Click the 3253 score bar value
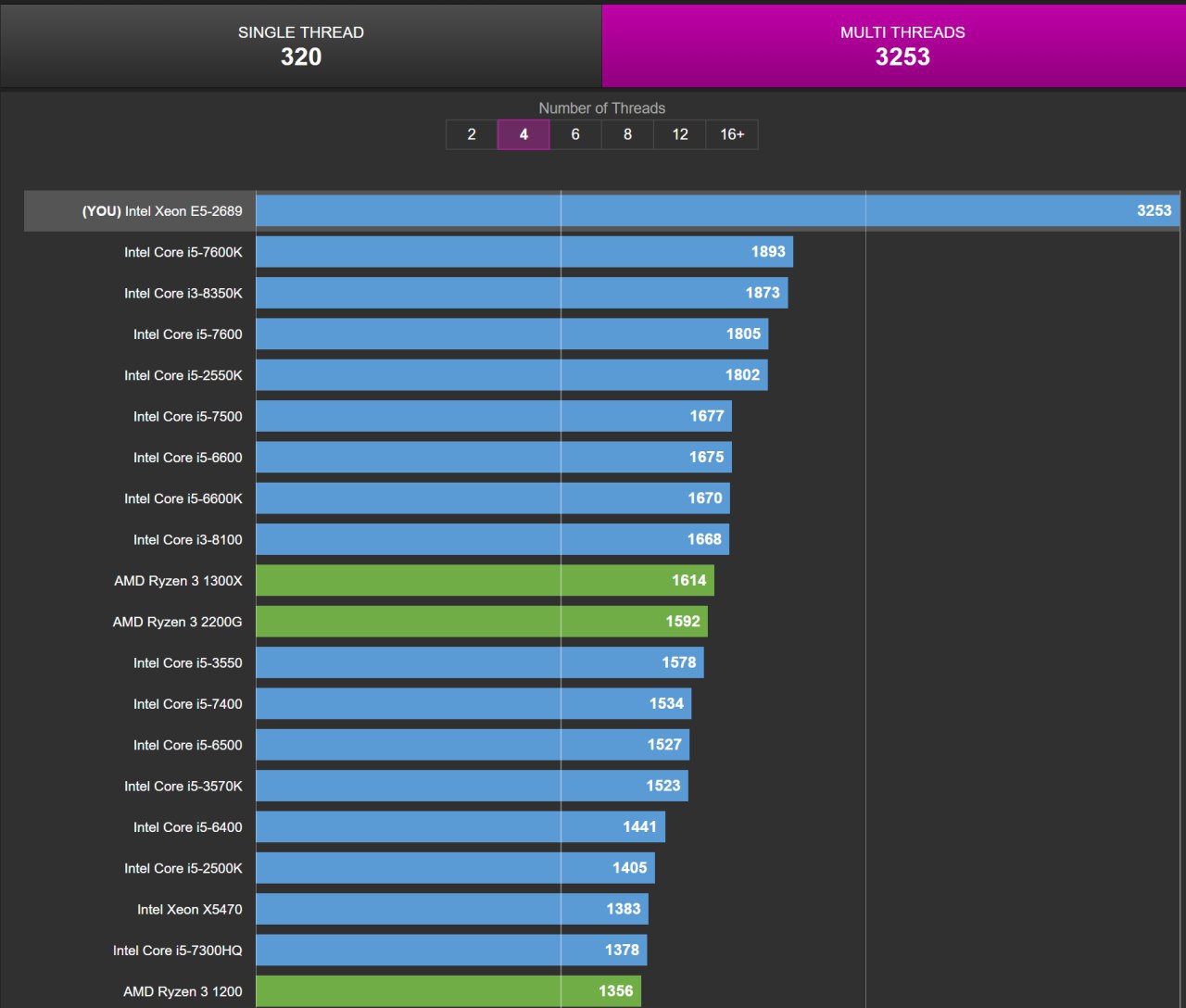1186x1008 pixels. 1154,210
